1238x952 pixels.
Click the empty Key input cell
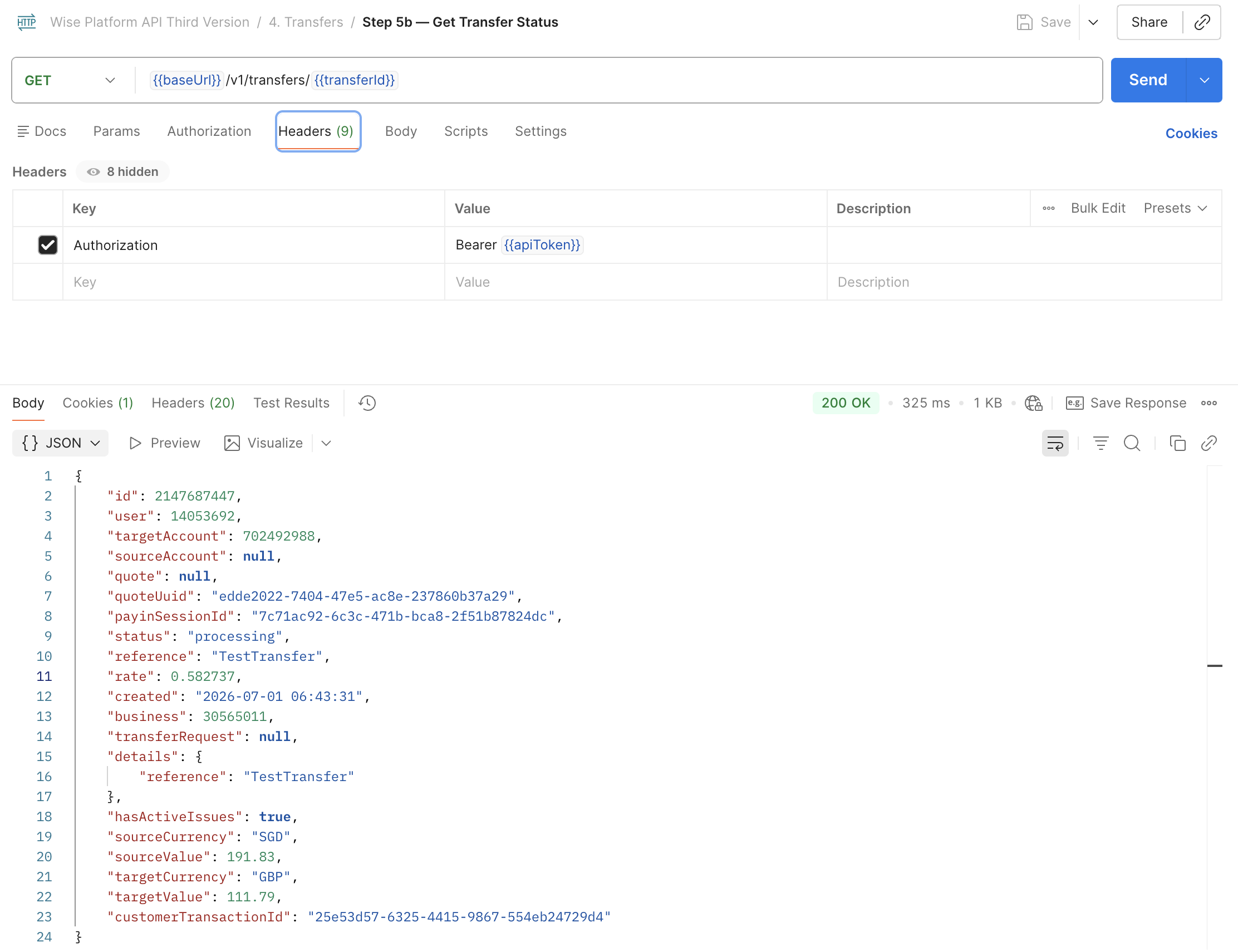tap(254, 282)
